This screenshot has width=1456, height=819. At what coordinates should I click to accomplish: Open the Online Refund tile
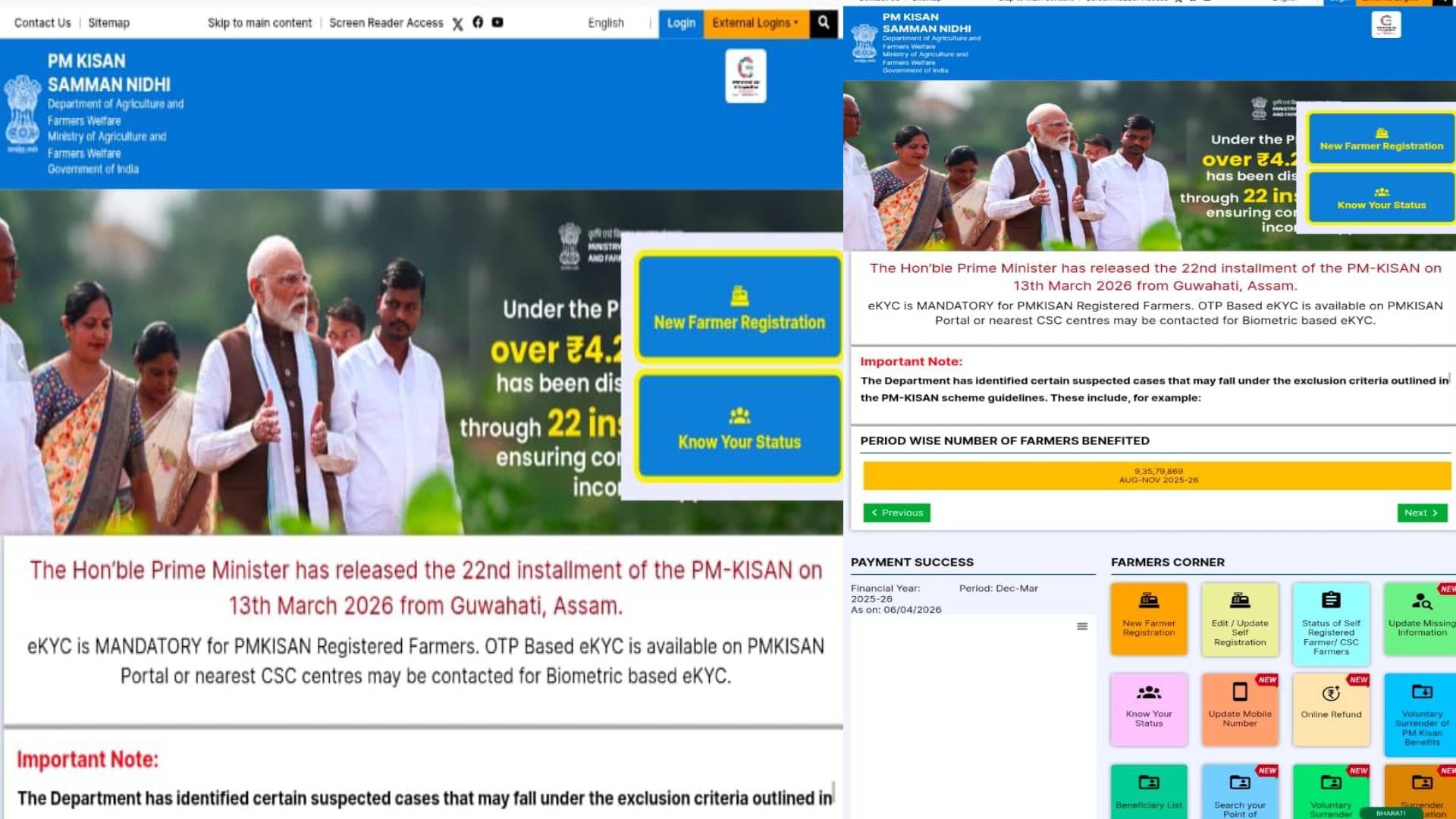pos(1331,710)
